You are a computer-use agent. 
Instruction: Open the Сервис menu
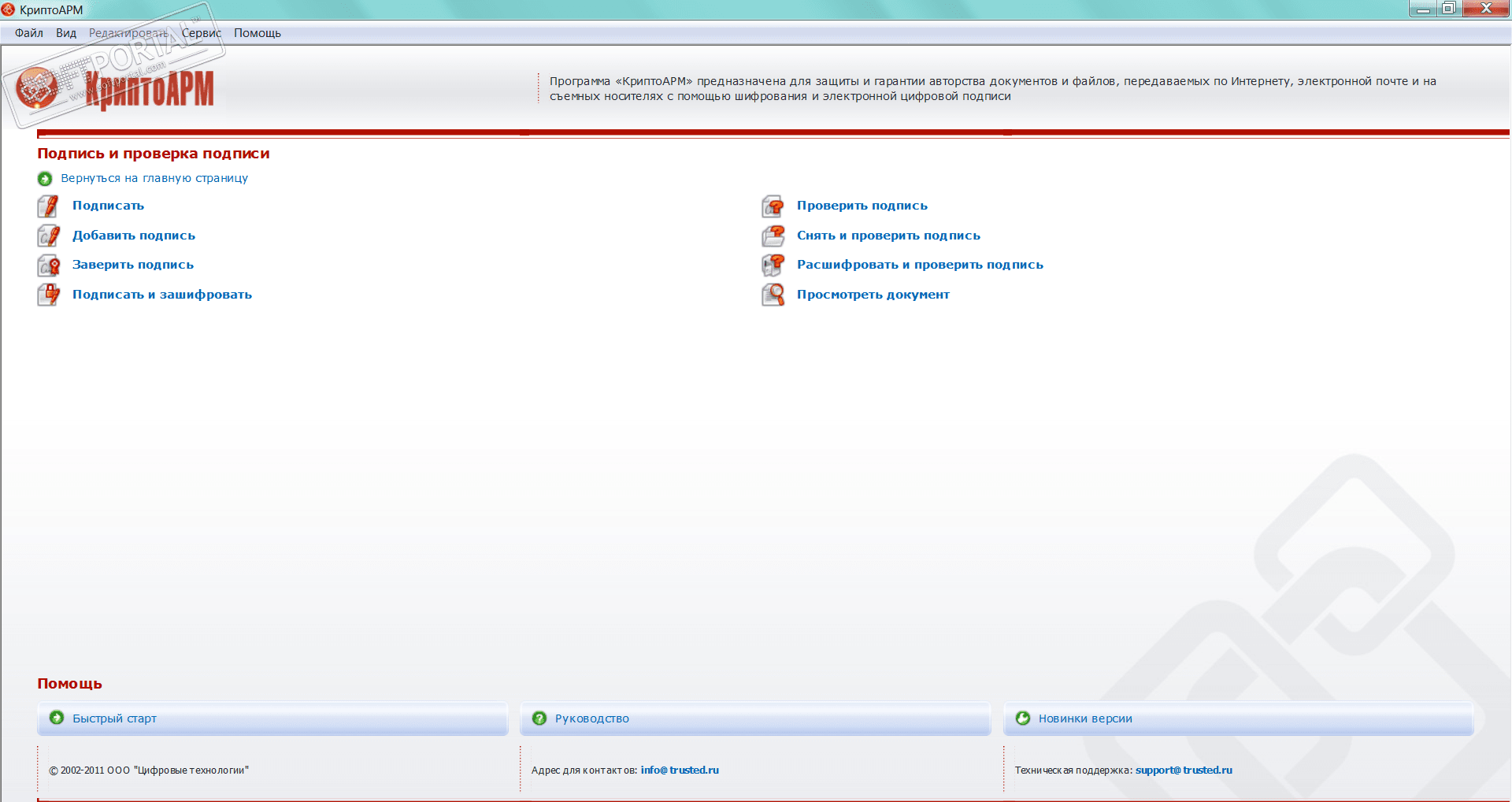tap(202, 33)
